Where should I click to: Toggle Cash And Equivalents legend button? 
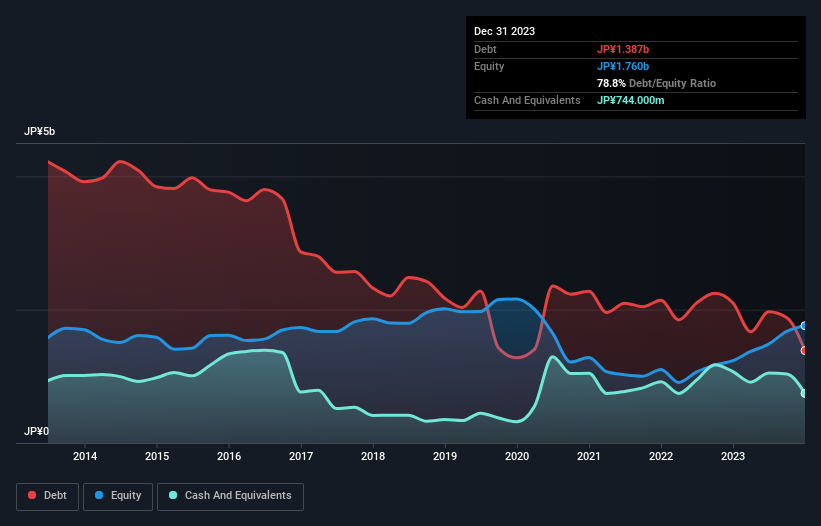coord(230,496)
